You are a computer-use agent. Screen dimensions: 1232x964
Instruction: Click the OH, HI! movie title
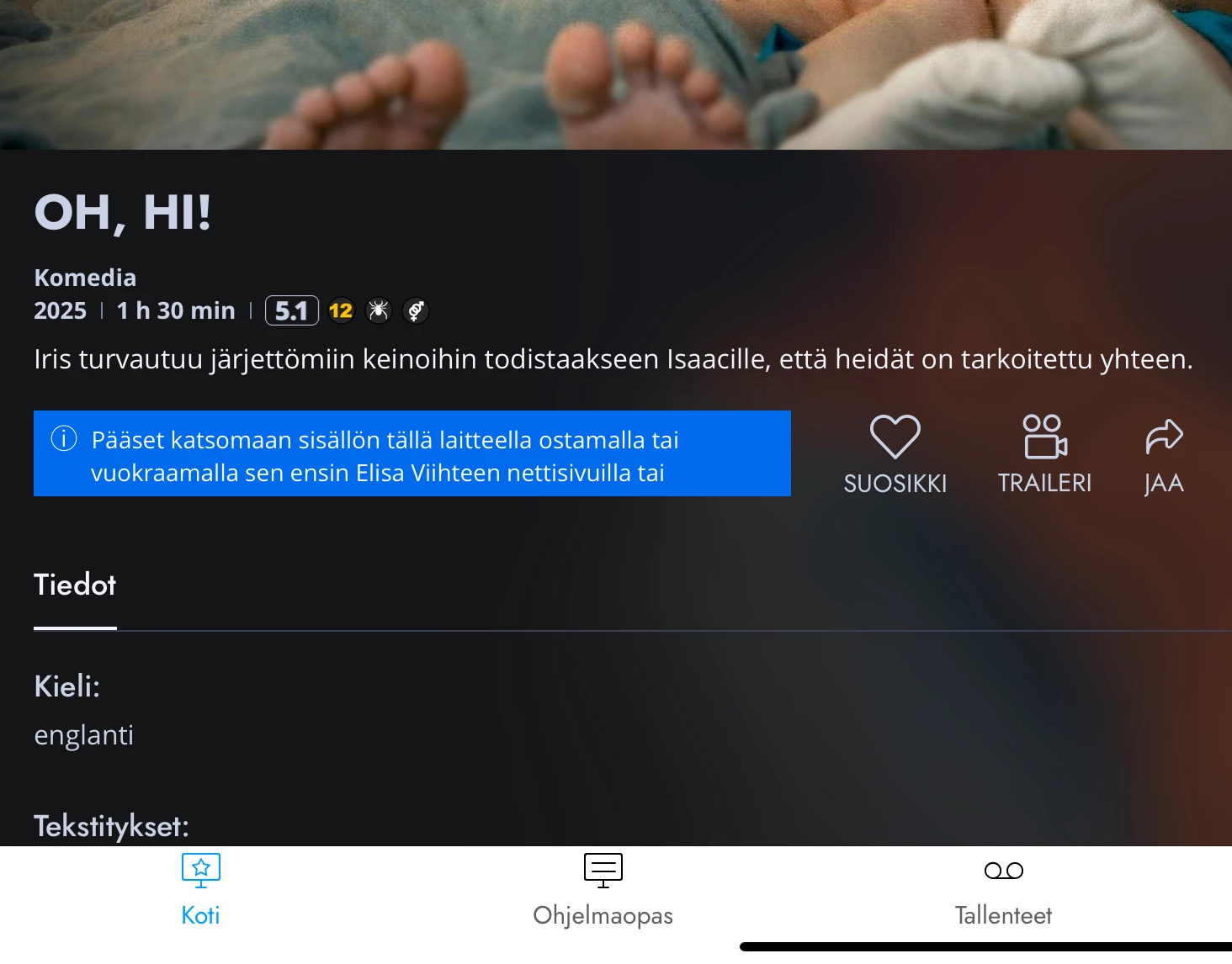point(123,212)
